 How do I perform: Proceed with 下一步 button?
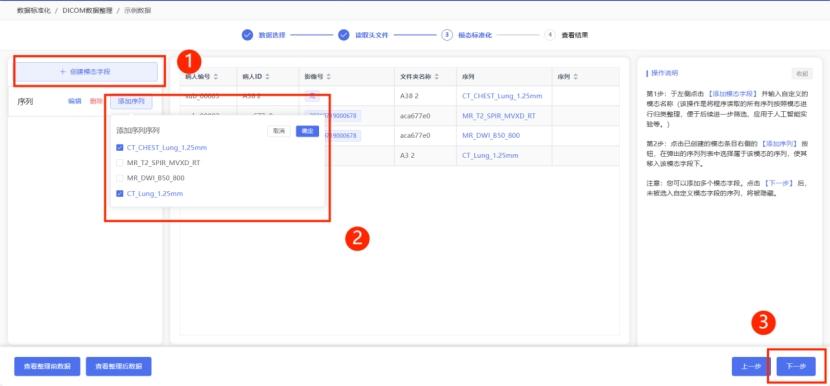click(796, 366)
